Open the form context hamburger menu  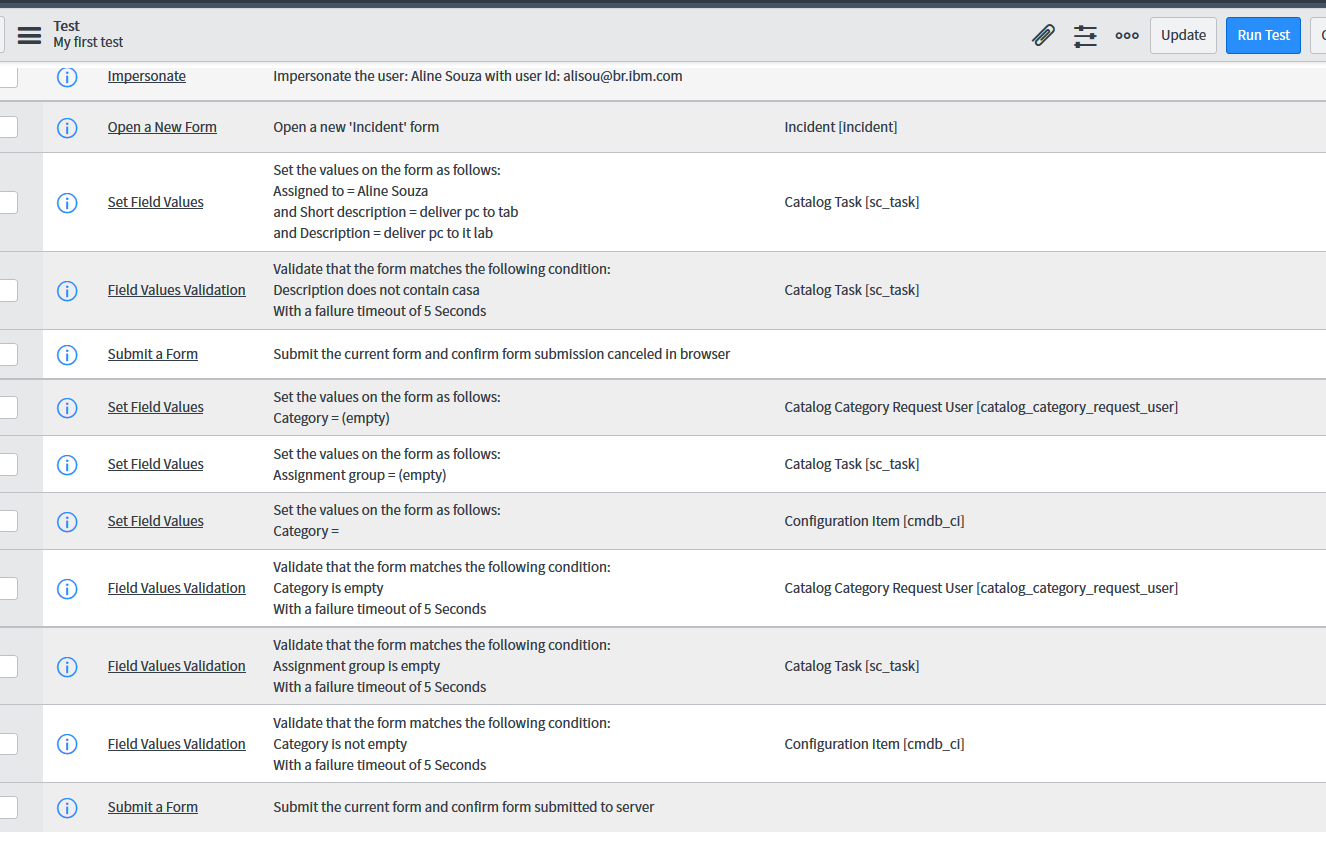click(x=30, y=35)
